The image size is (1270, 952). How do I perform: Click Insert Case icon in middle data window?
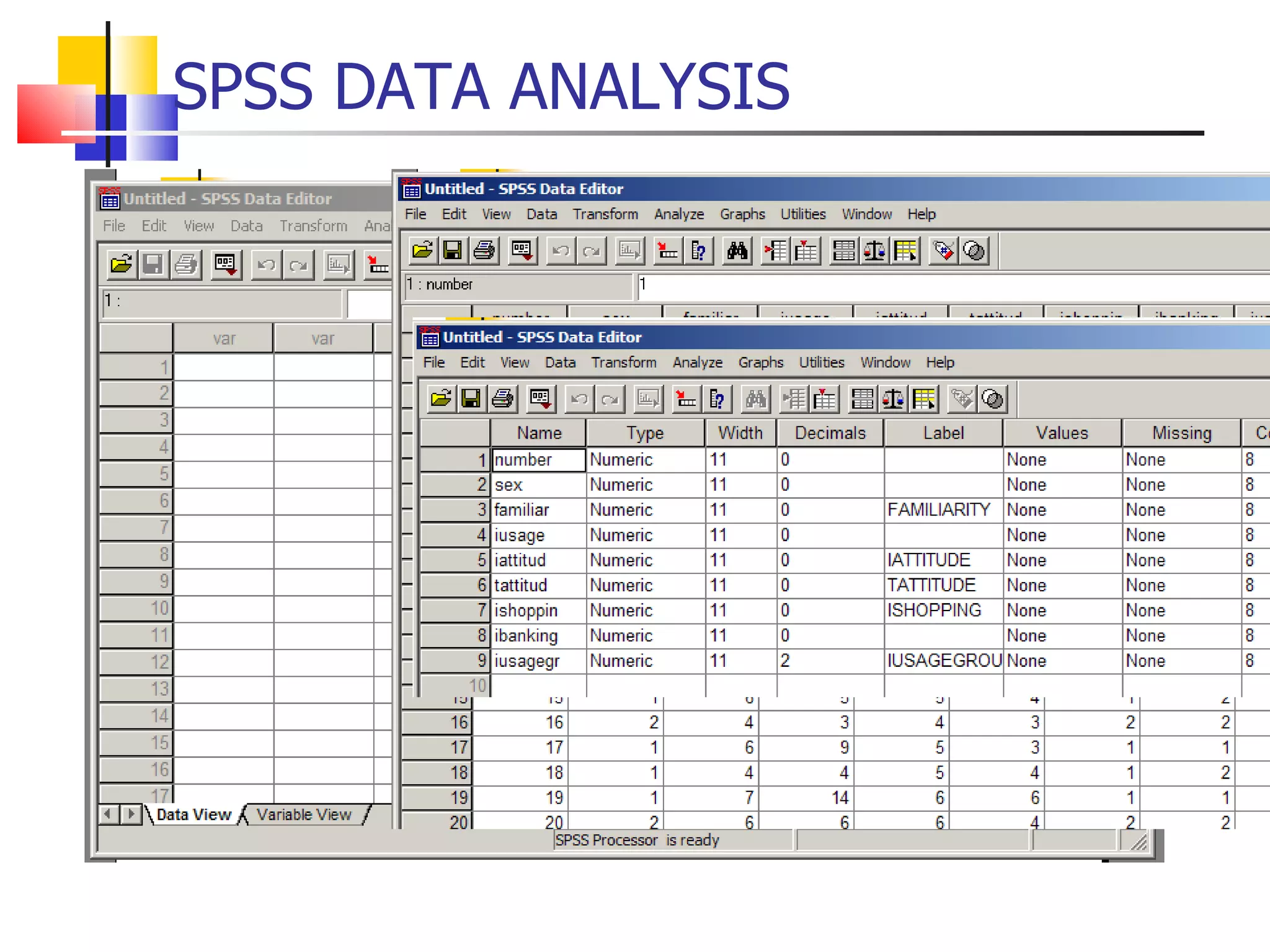pos(775,250)
